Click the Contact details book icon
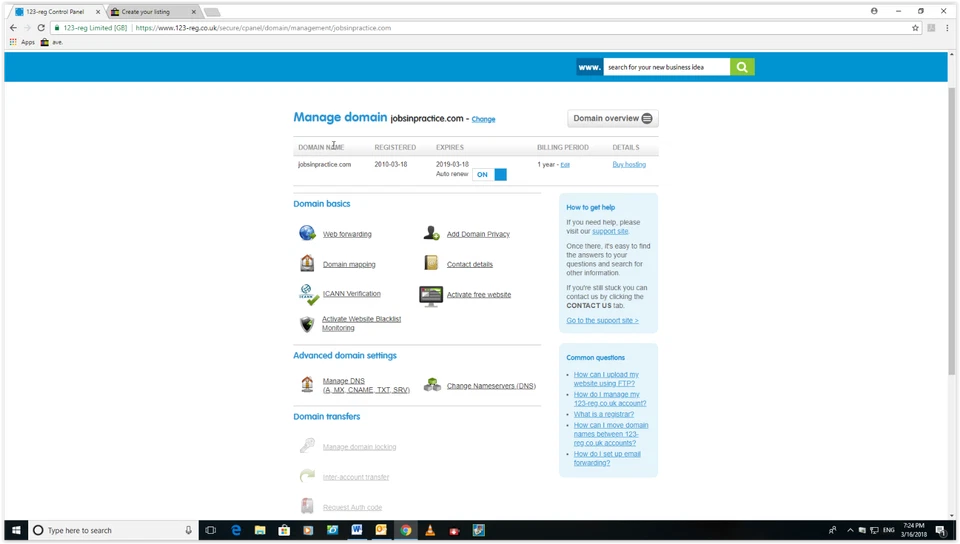960x544 pixels. (431, 263)
